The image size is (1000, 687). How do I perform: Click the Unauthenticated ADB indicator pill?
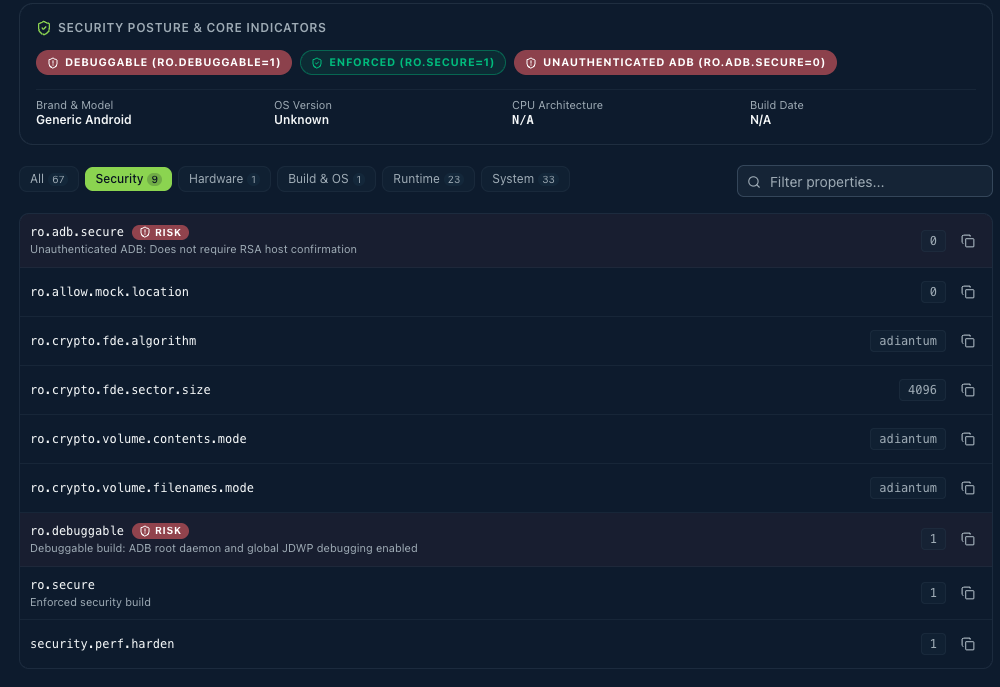675,63
